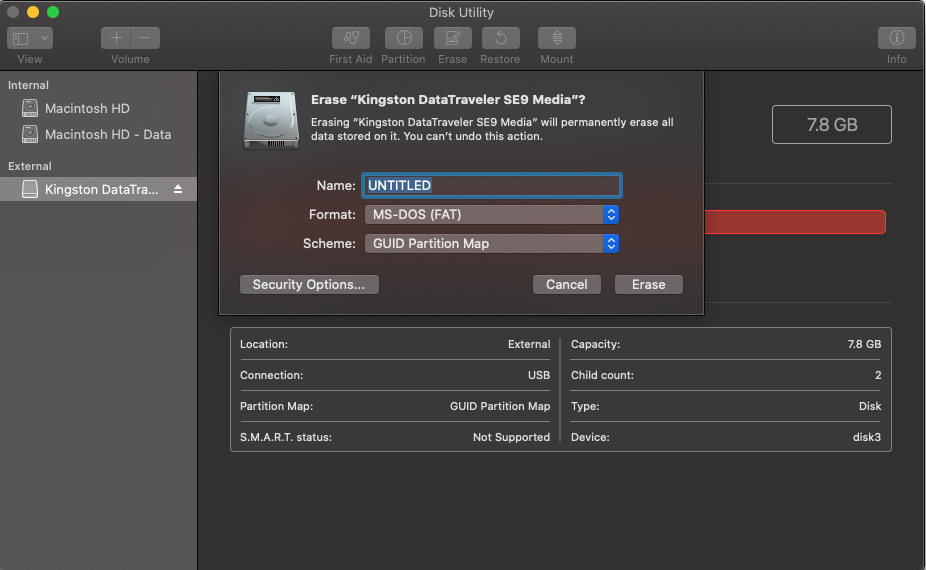The height and width of the screenshot is (570, 926).
Task: Click the Location External value
Action: (529, 344)
